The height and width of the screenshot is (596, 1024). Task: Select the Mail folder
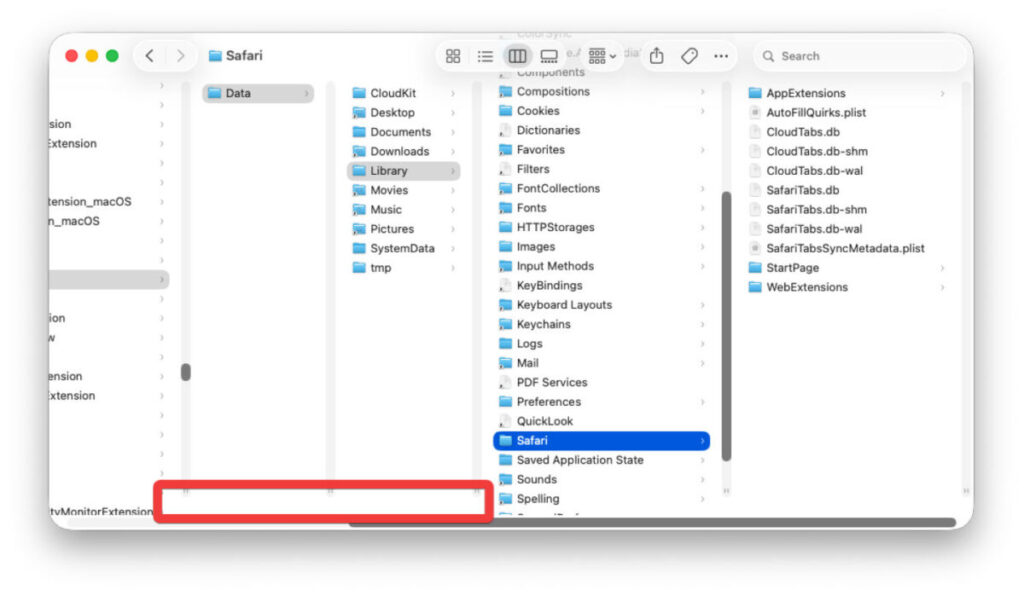(601, 364)
